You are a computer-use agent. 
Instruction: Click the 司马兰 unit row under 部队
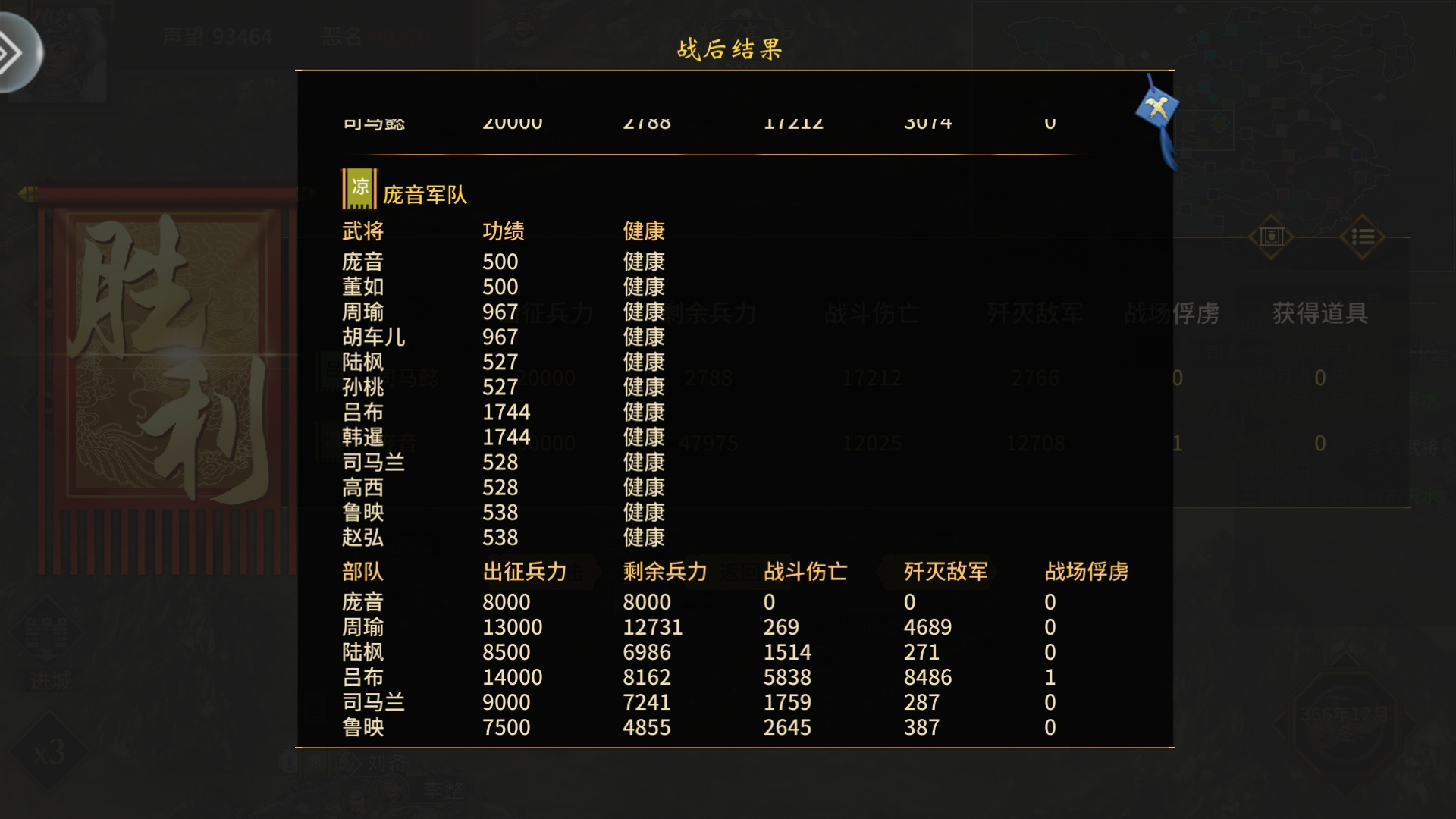coord(698,702)
